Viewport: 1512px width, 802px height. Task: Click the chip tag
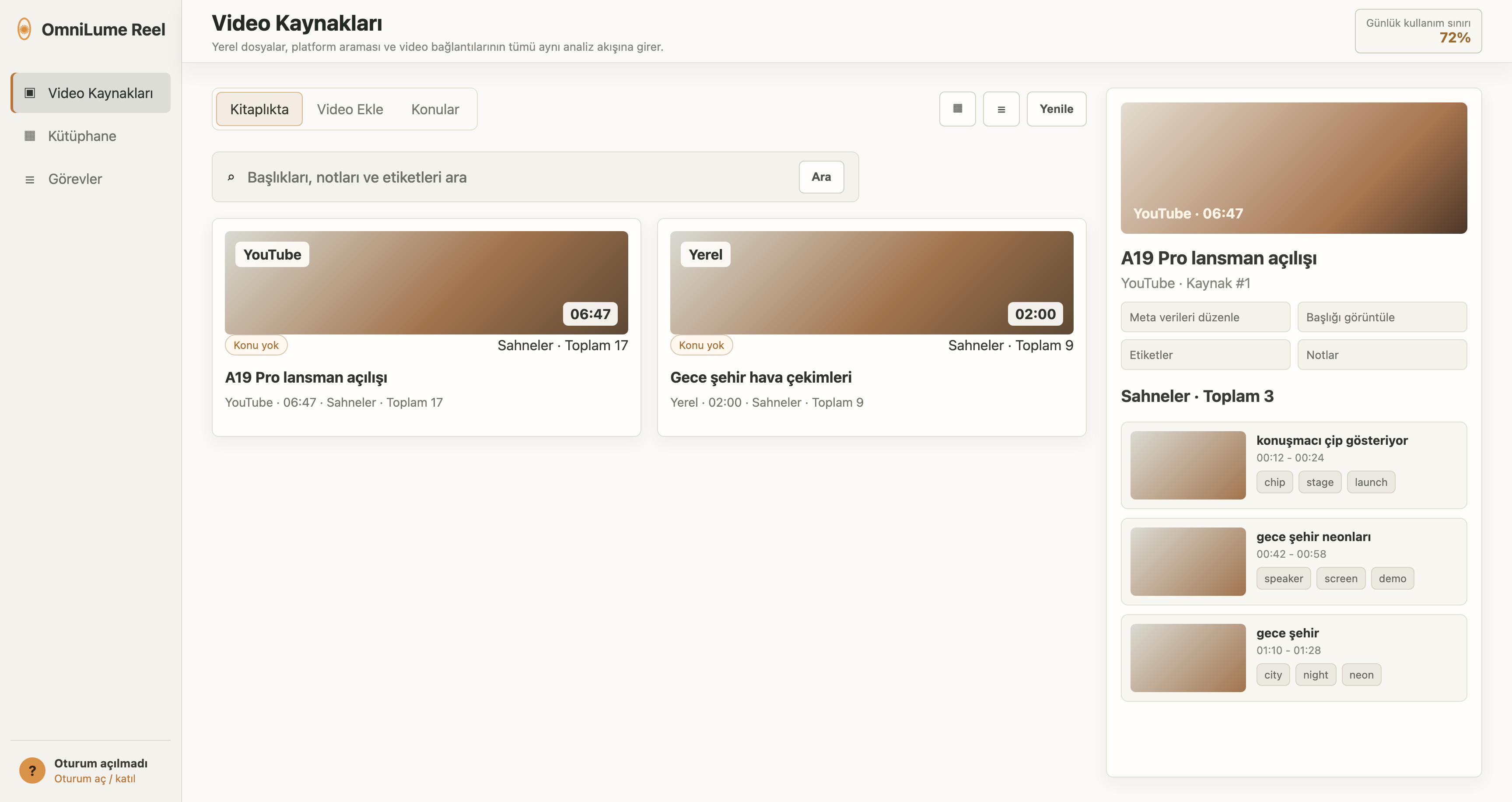[1274, 482]
